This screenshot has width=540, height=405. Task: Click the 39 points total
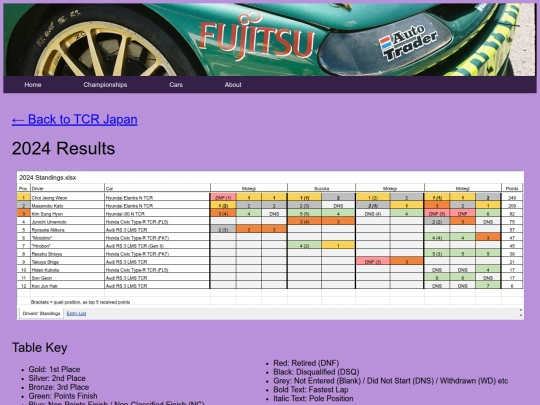click(512, 254)
